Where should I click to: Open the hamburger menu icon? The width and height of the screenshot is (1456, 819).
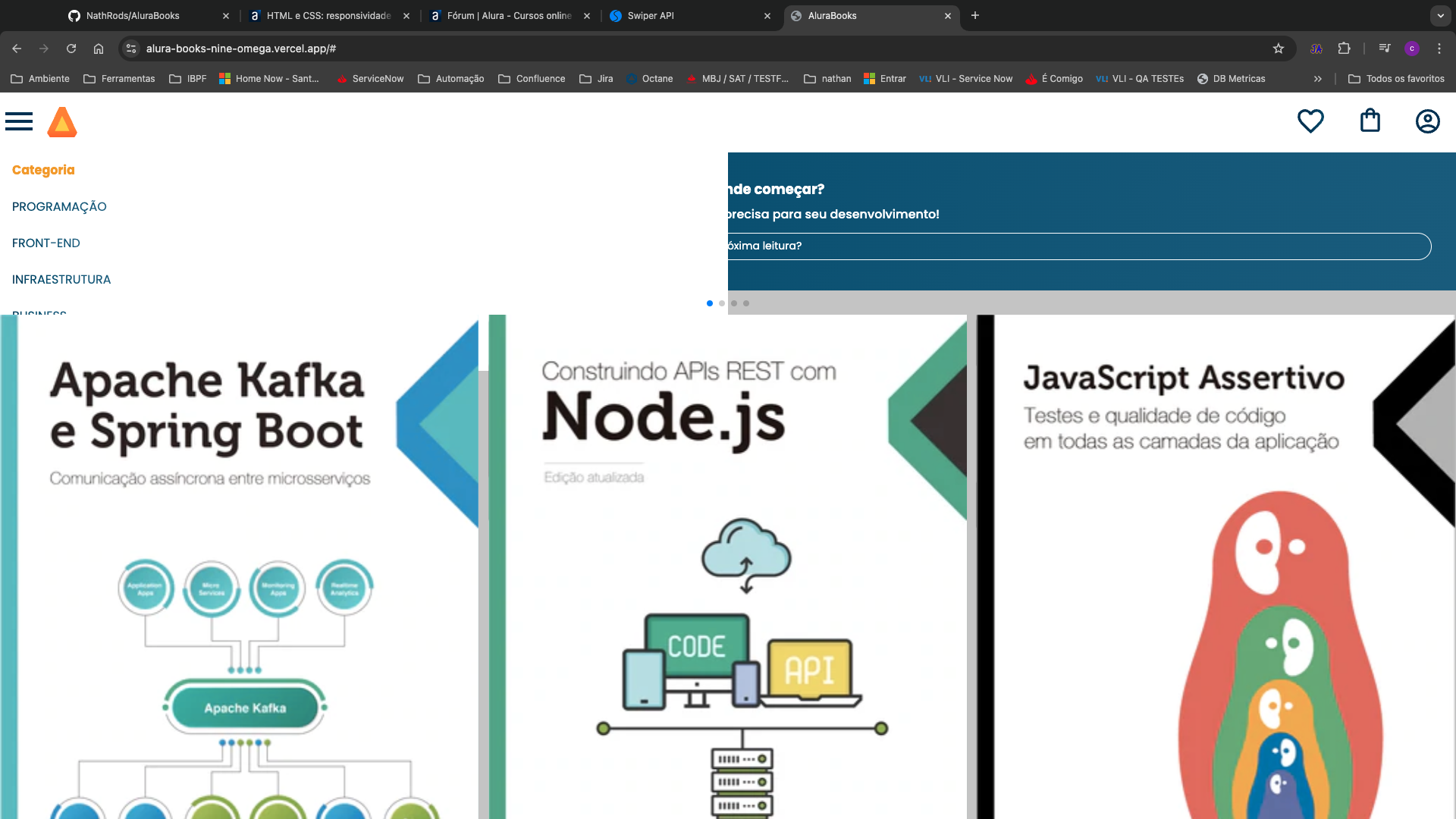[19, 121]
